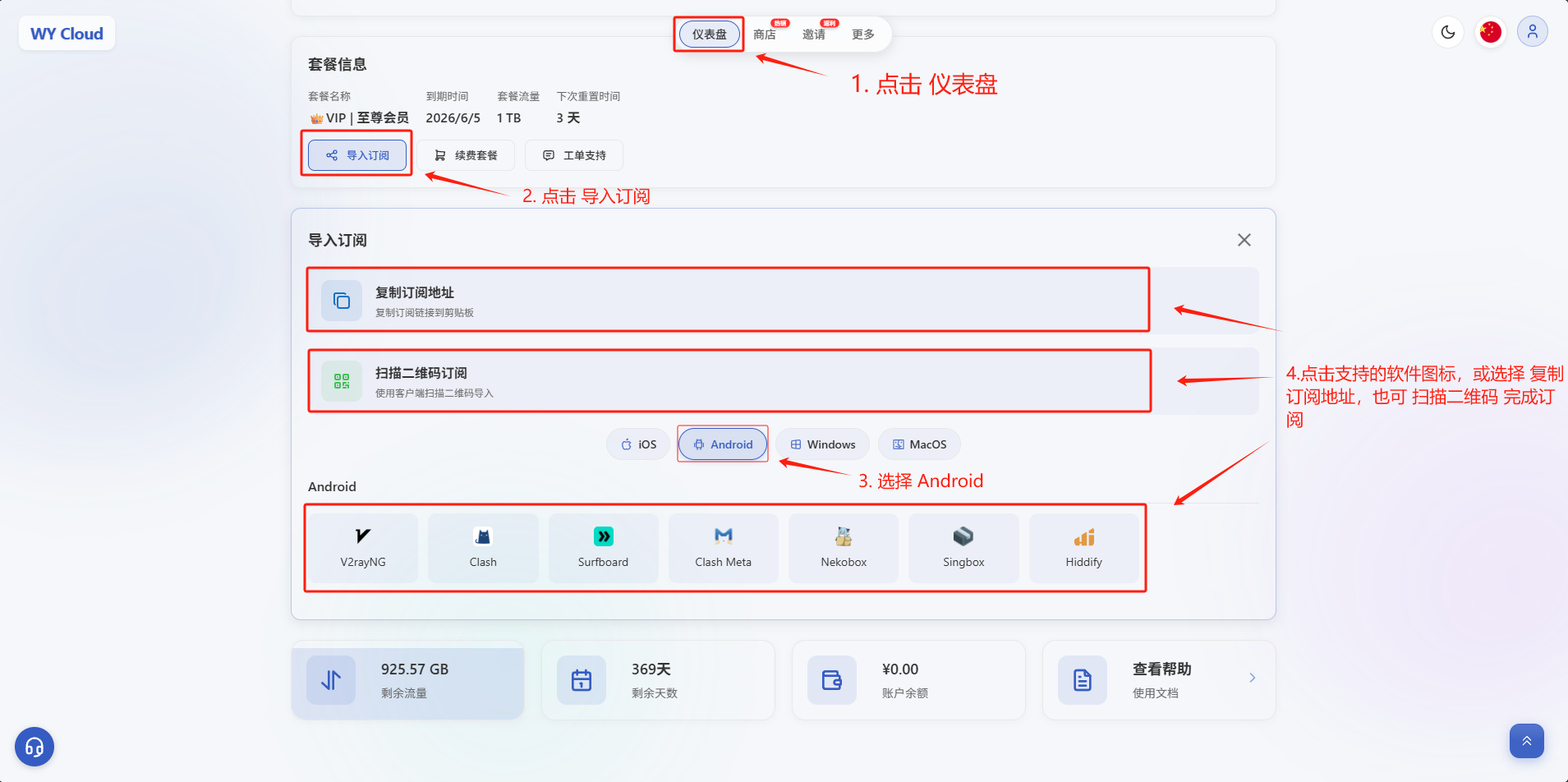Switch language using the China flag
Image resolution: width=1568 pixels, height=782 pixels.
coord(1490,33)
